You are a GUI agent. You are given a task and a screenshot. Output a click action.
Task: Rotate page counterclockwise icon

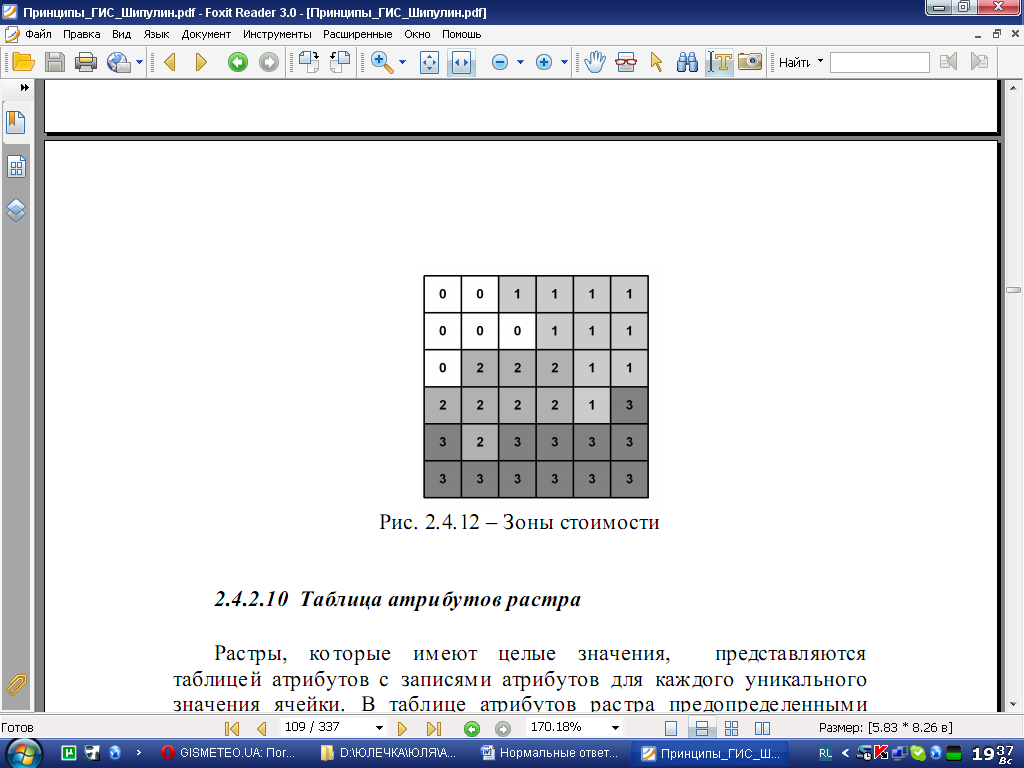(340, 62)
